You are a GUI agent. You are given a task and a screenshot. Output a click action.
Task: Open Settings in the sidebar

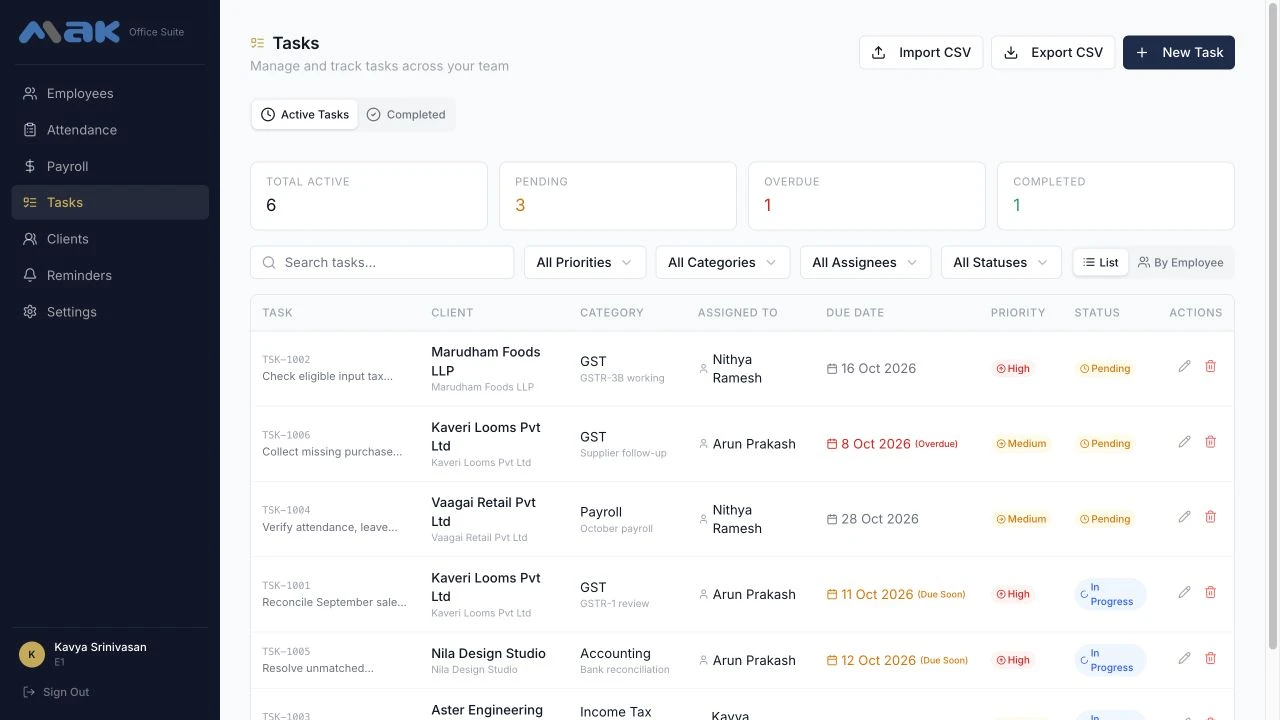coord(110,312)
